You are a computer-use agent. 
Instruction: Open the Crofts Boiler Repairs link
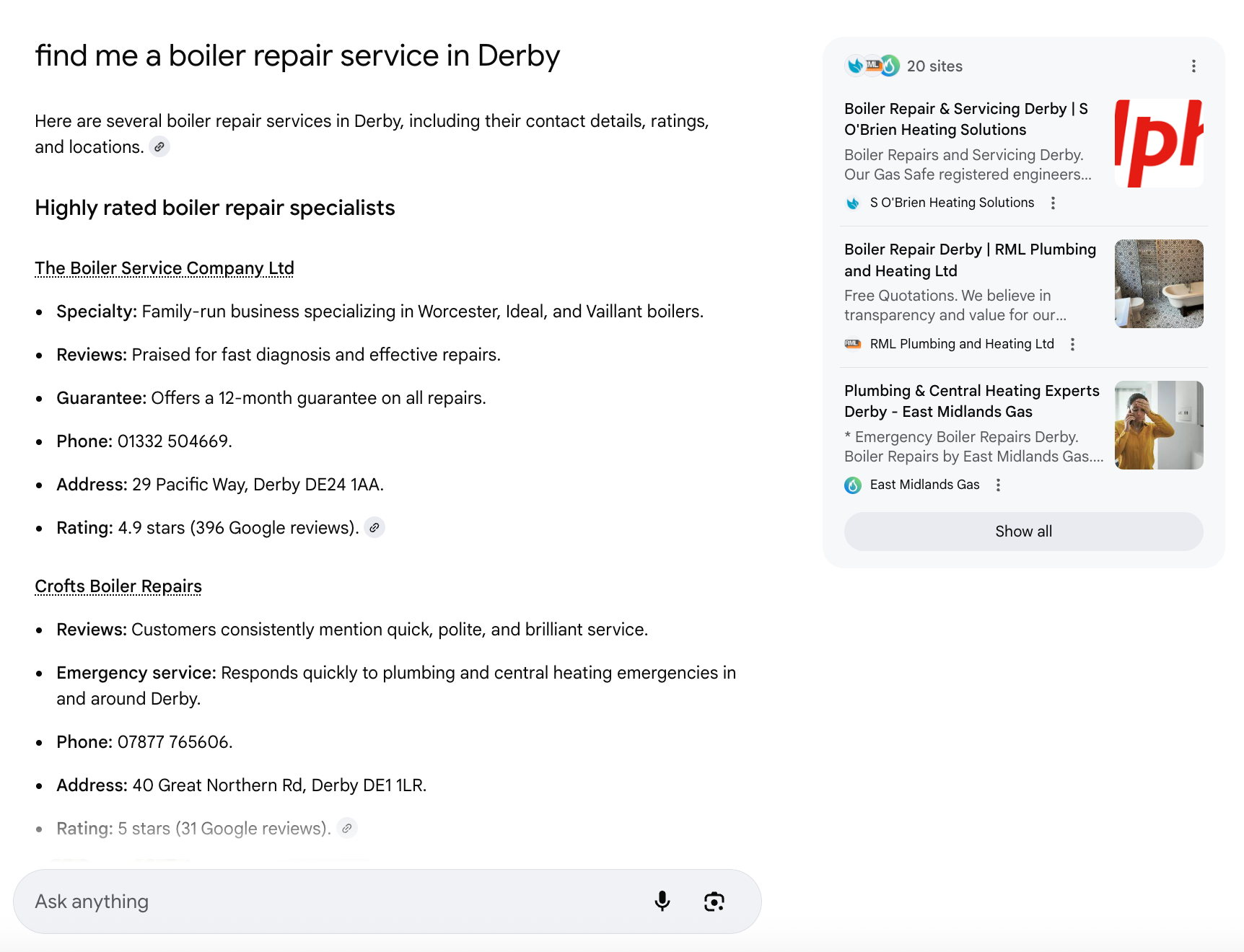(118, 586)
